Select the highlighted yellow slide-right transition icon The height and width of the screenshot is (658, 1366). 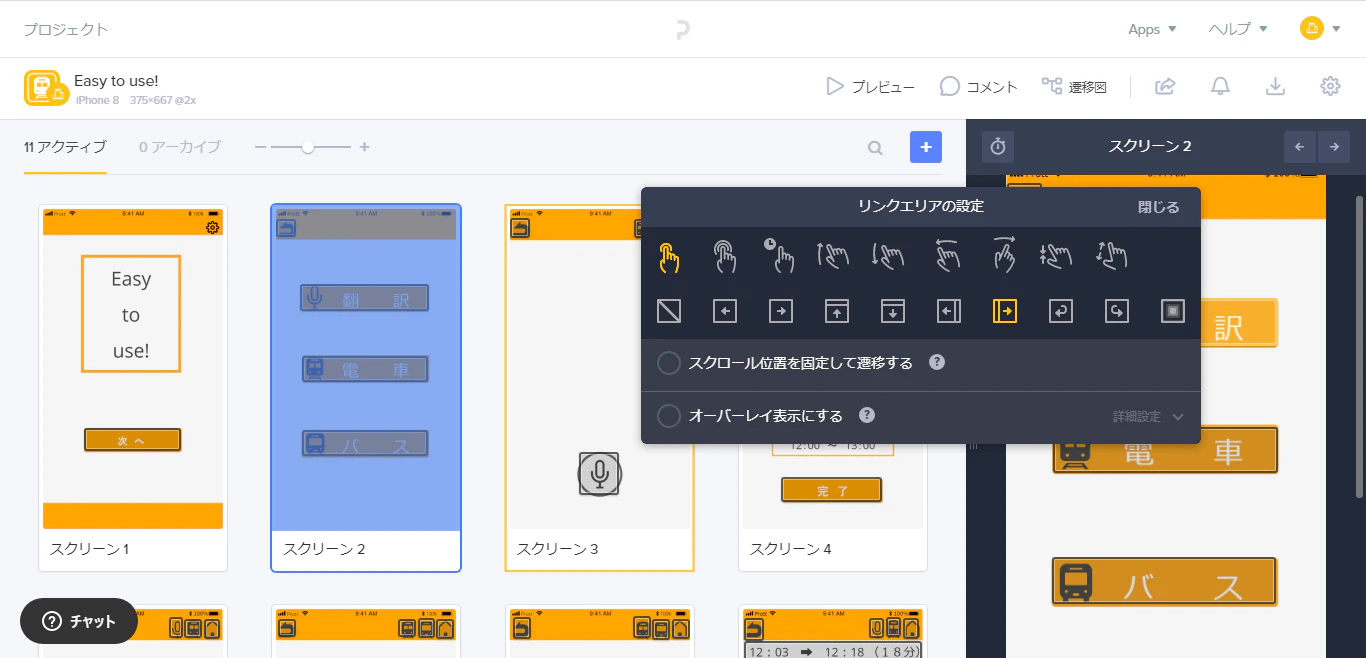tap(1005, 311)
